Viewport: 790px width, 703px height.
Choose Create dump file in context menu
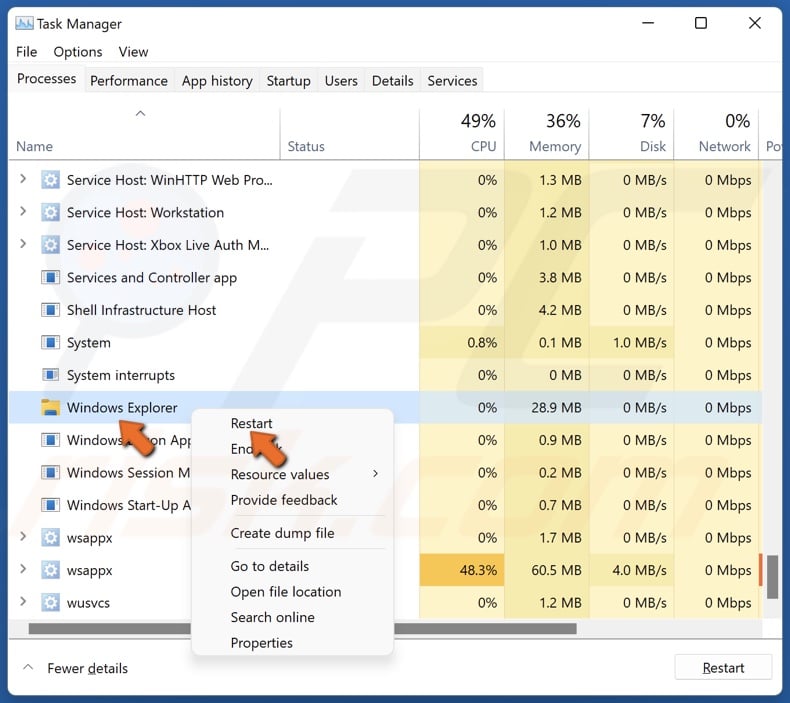(x=282, y=533)
